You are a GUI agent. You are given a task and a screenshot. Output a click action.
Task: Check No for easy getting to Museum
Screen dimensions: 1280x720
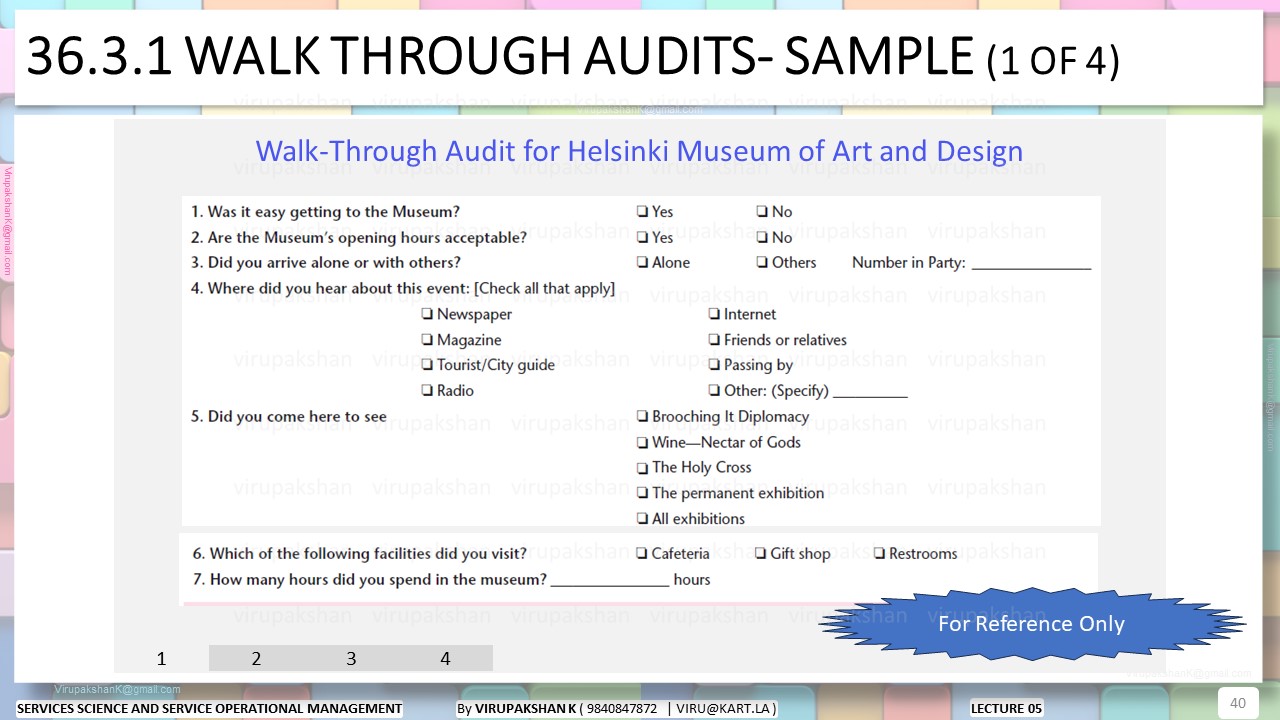pos(762,212)
